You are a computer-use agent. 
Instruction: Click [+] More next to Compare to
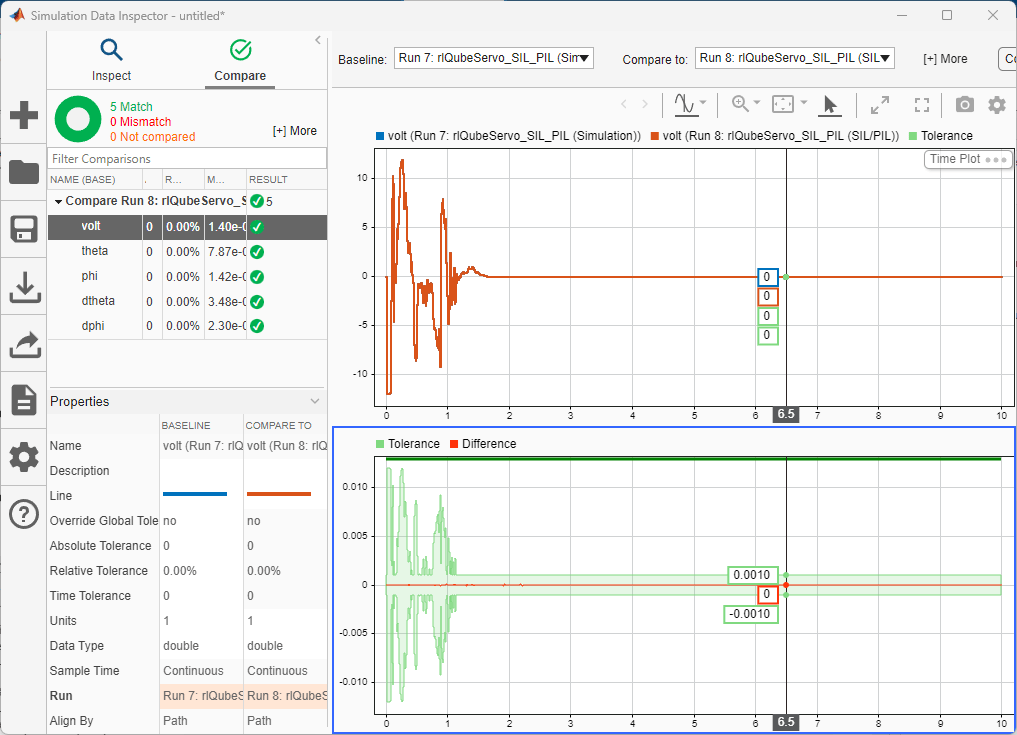coord(944,59)
